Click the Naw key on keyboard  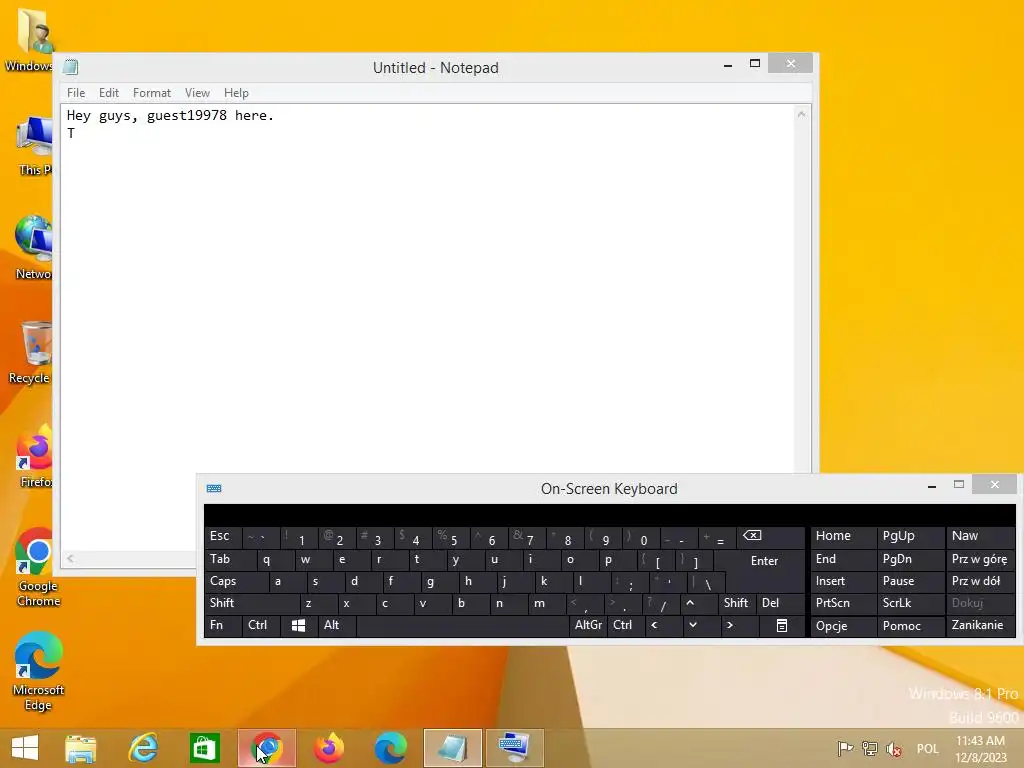tap(979, 537)
